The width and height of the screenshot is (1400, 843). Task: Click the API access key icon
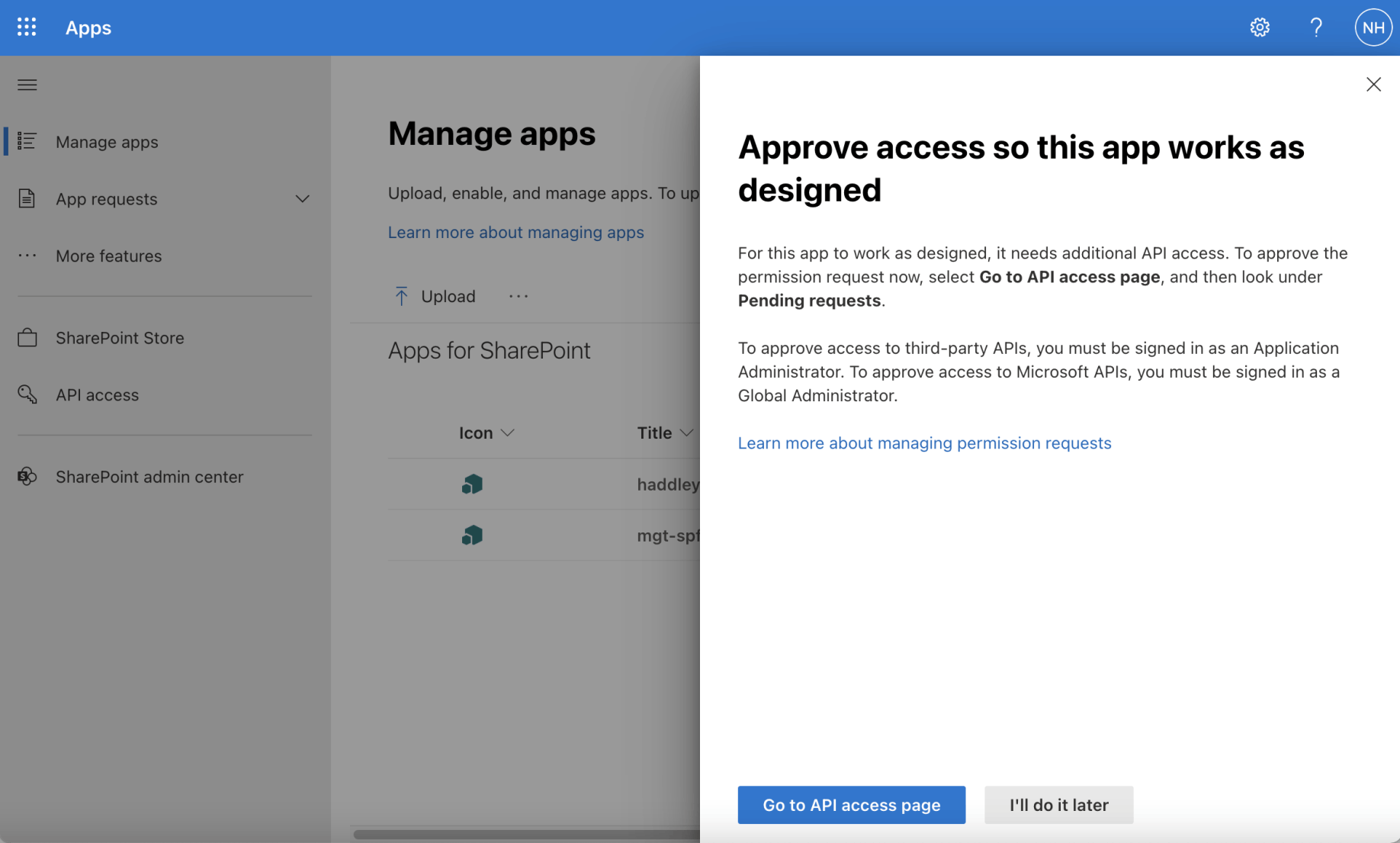[27, 394]
